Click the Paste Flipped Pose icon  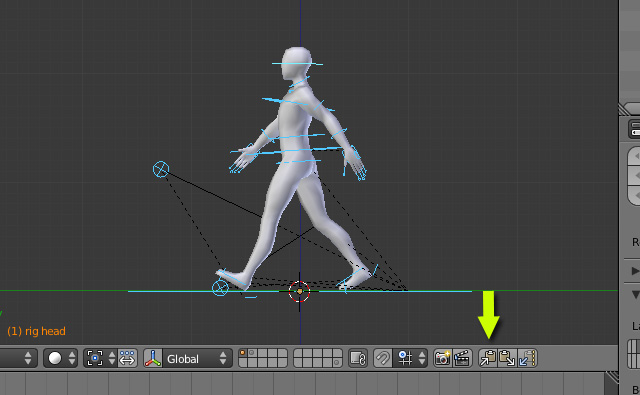(x=527, y=358)
